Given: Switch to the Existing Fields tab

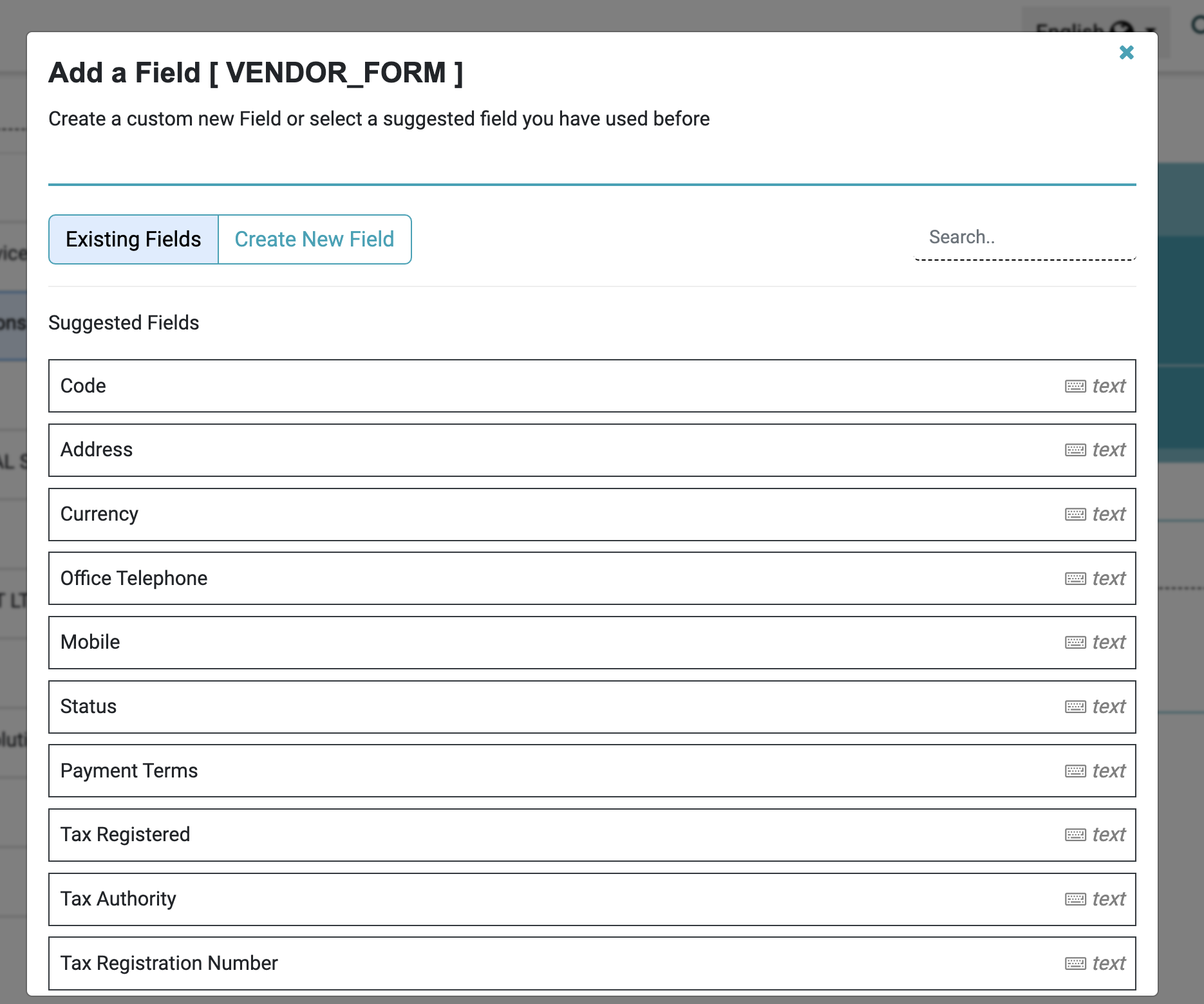Looking at the screenshot, I should point(133,239).
